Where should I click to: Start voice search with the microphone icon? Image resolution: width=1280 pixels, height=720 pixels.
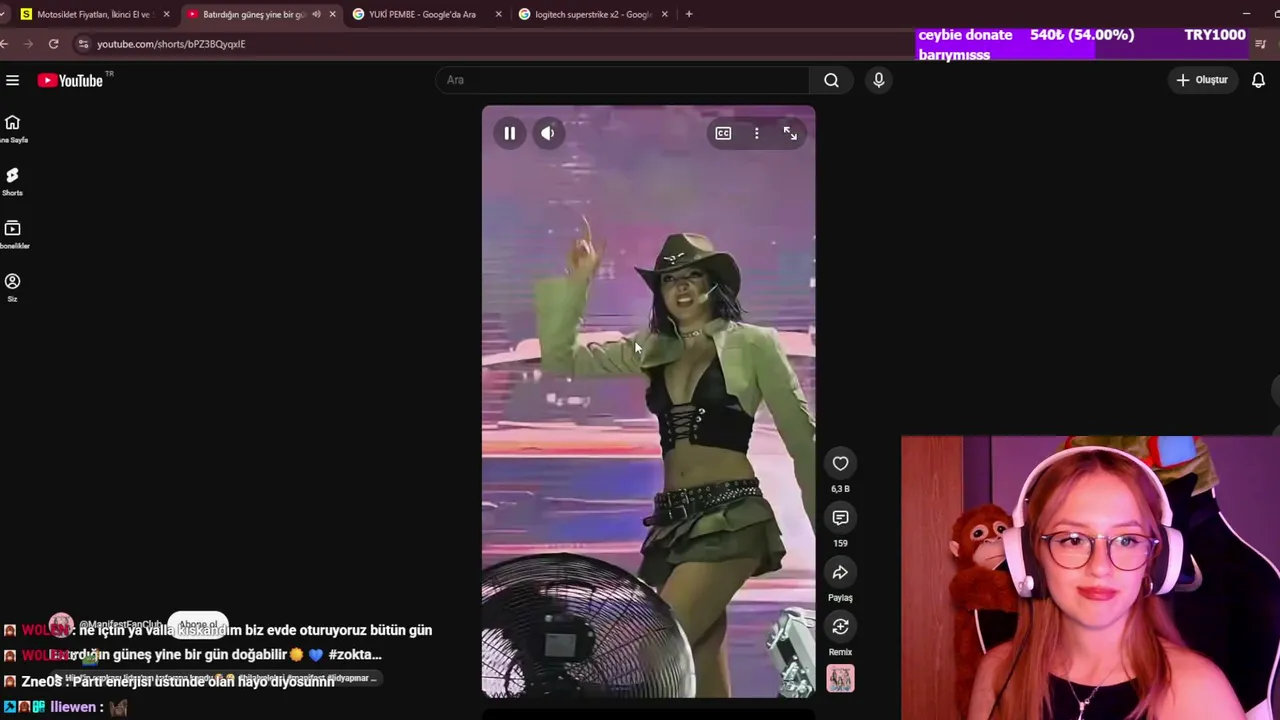click(879, 80)
